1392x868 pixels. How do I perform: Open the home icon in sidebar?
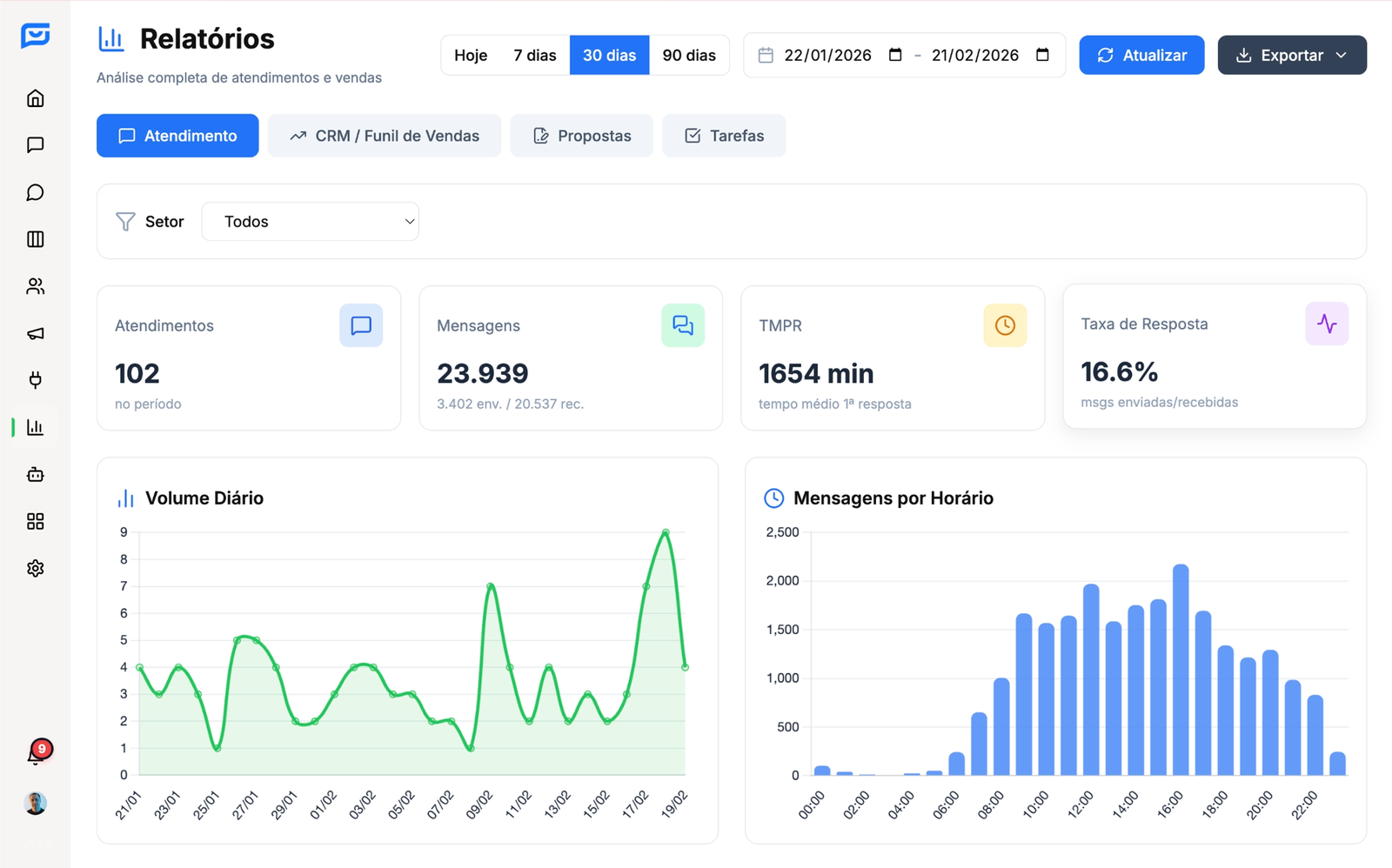pos(35,98)
